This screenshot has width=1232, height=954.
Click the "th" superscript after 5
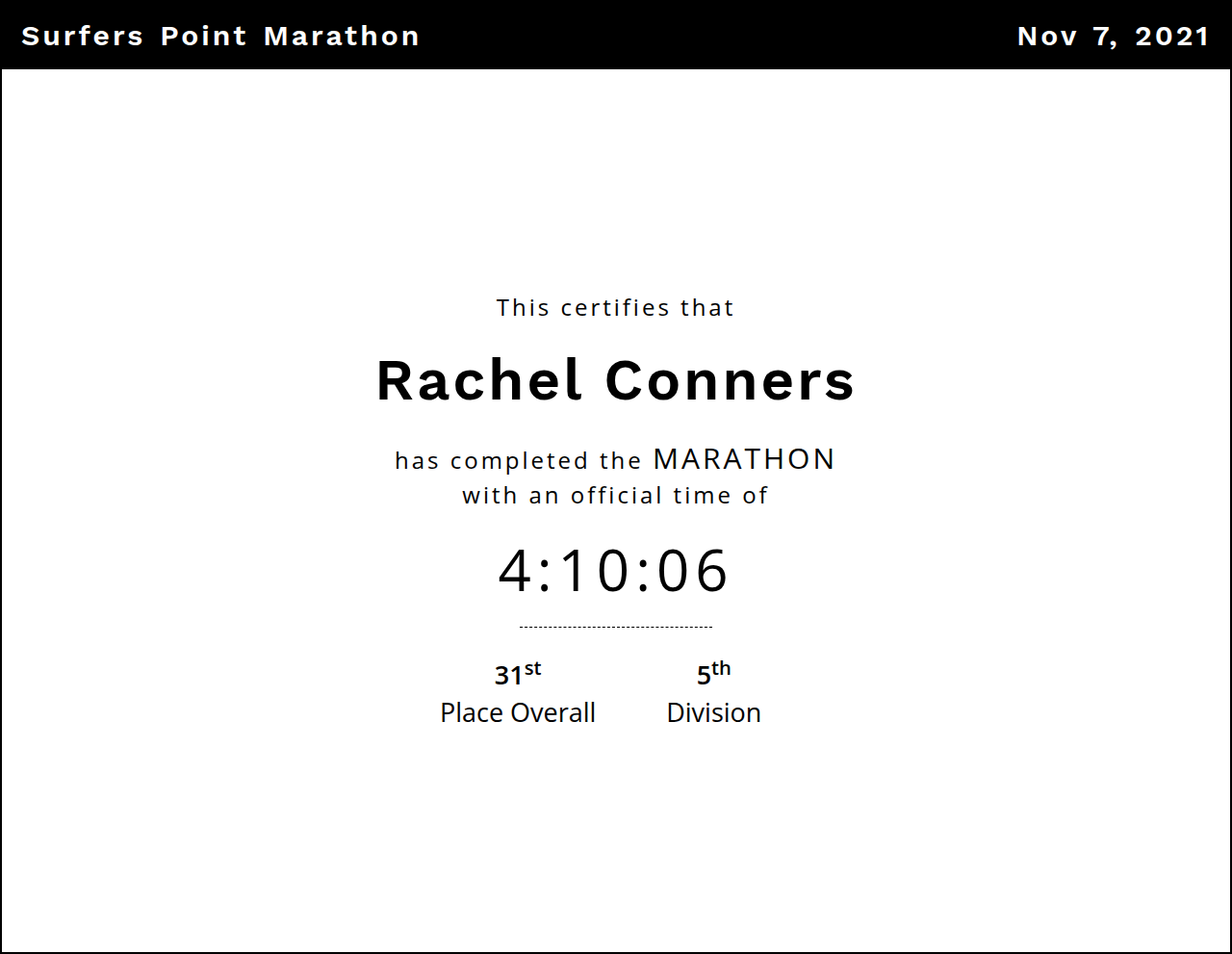[x=722, y=669]
